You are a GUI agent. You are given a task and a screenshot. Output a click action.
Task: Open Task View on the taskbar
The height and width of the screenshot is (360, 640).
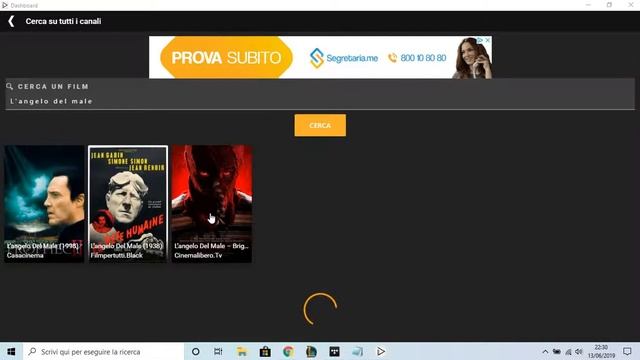pyautogui.click(x=218, y=351)
